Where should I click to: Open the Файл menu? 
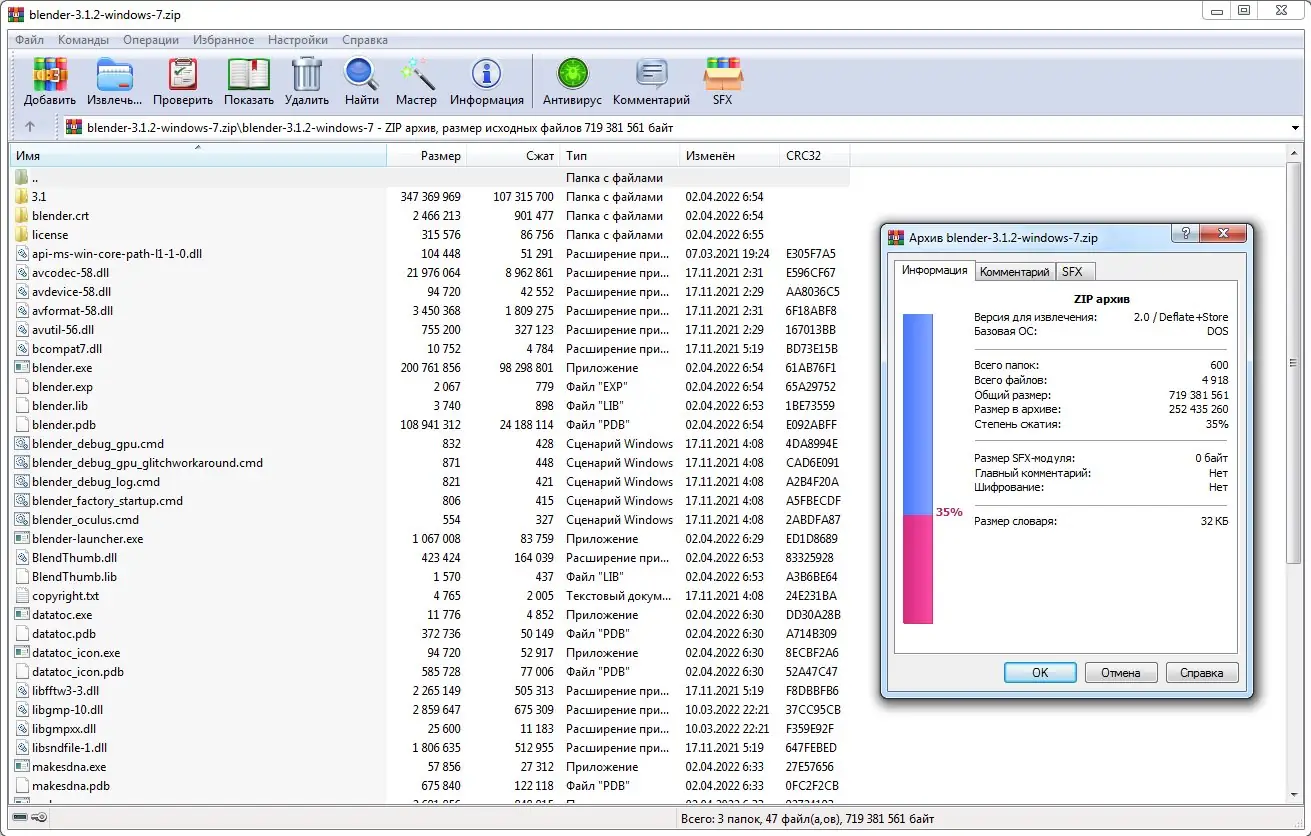pyautogui.click(x=29, y=40)
